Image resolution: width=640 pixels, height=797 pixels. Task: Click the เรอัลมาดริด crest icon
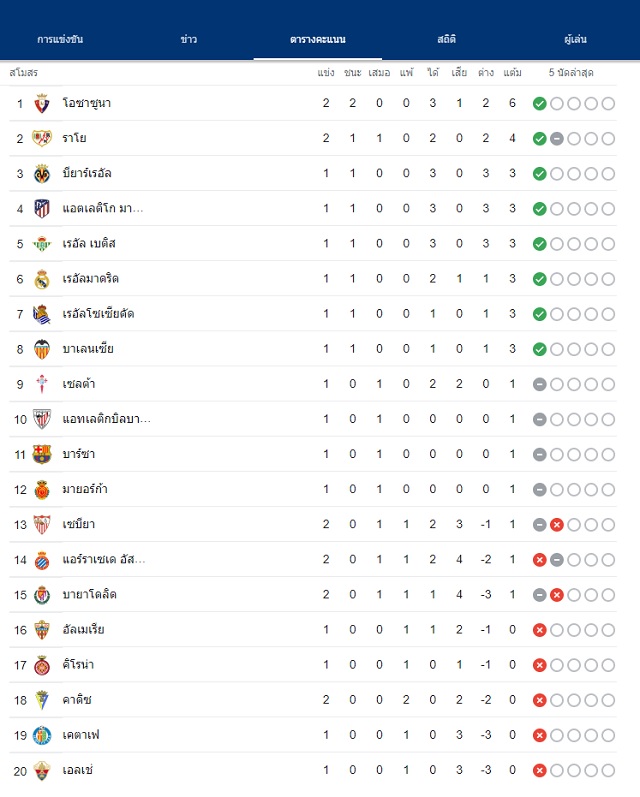[42, 279]
